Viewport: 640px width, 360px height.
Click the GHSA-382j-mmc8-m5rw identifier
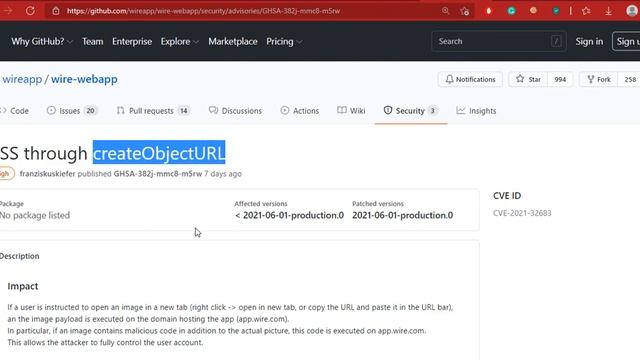[x=158, y=173]
